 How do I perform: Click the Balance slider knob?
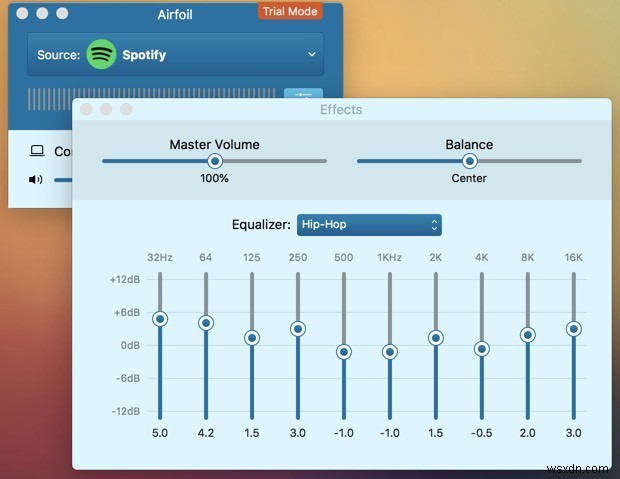469,161
